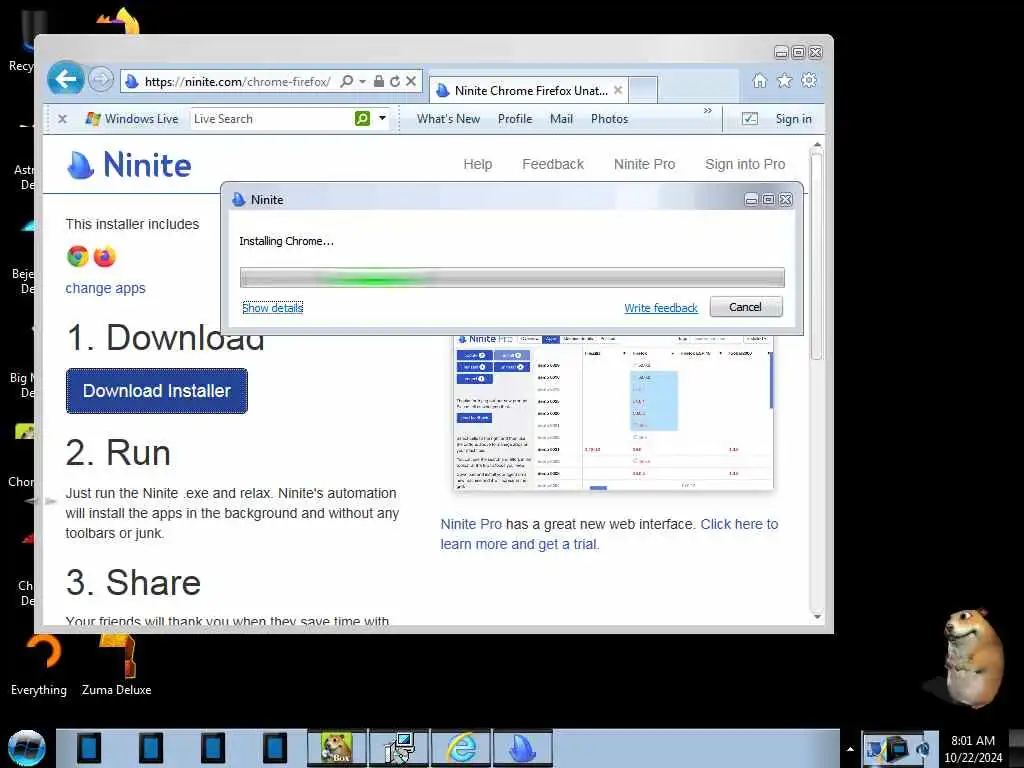Click the Ninite taskbar icon
The width and height of the screenshot is (1024, 768).
point(522,748)
